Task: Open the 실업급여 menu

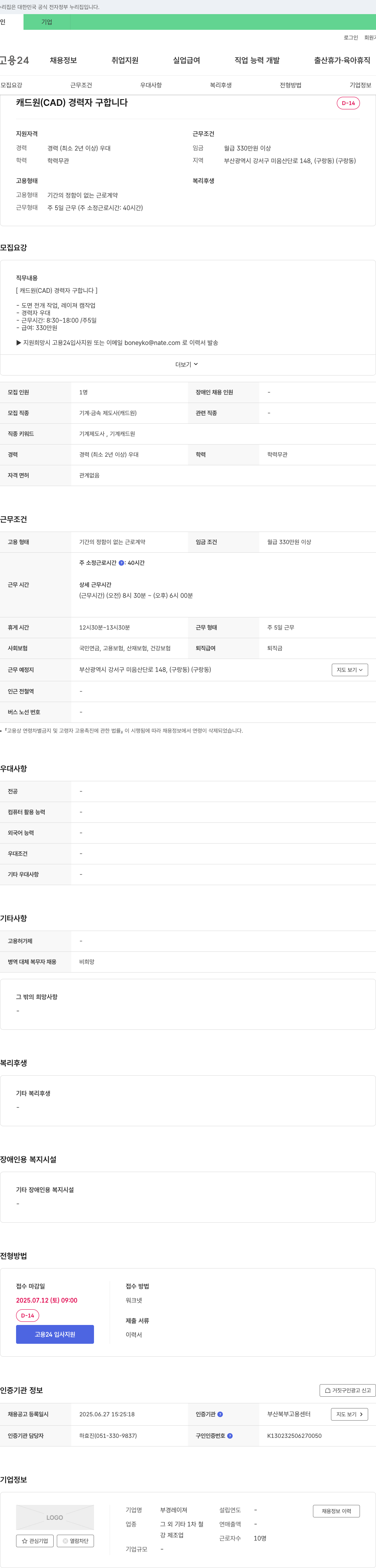Action: coord(186,60)
